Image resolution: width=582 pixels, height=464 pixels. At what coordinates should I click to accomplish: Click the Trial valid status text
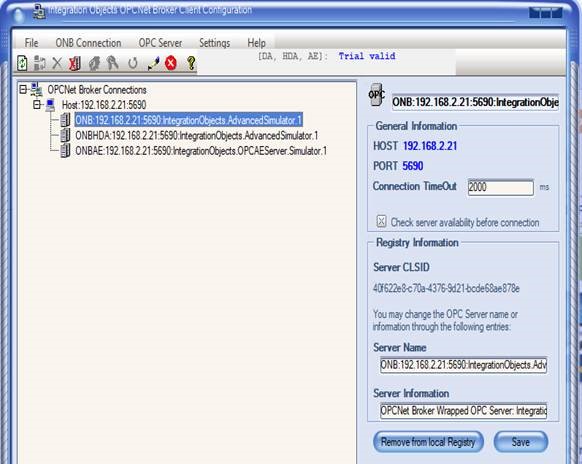(367, 56)
